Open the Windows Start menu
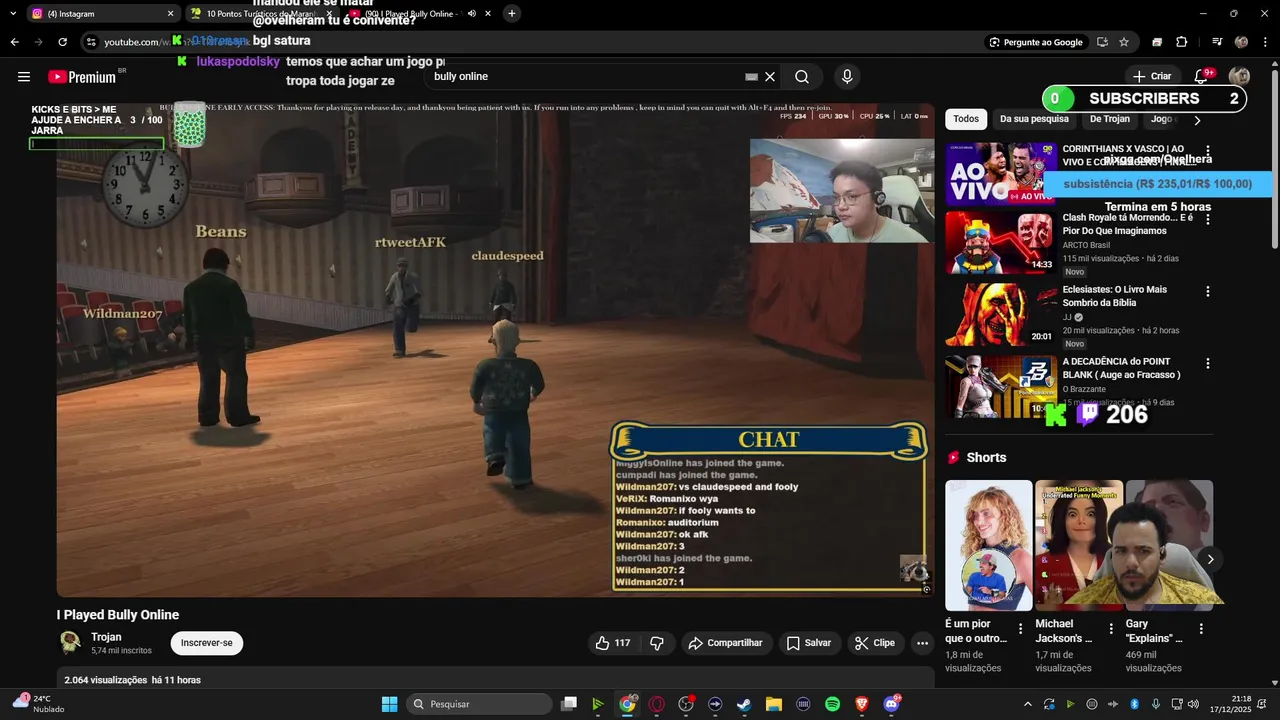This screenshot has height=720, width=1280. click(390, 704)
